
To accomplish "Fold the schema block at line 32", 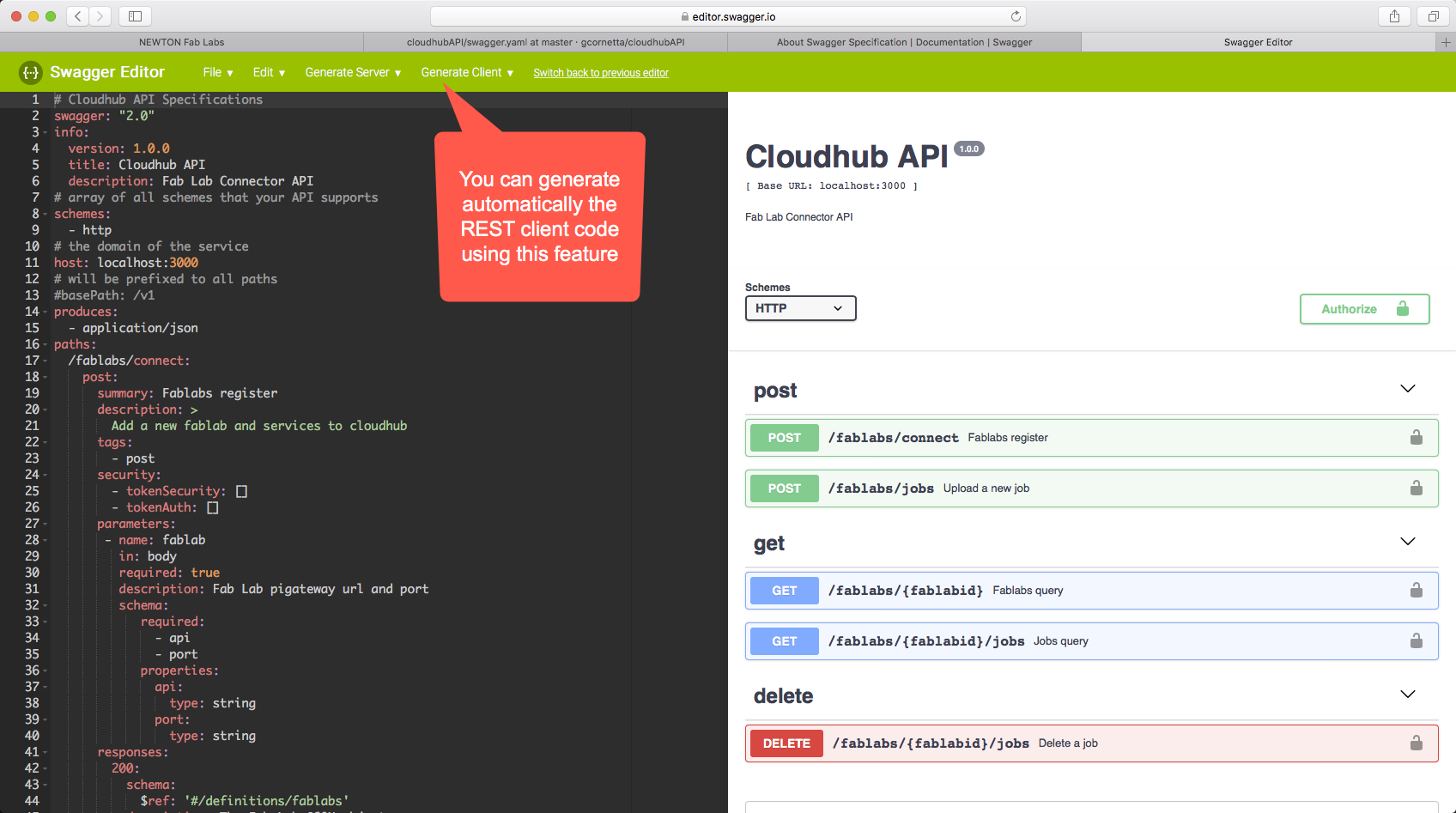I will point(45,605).
